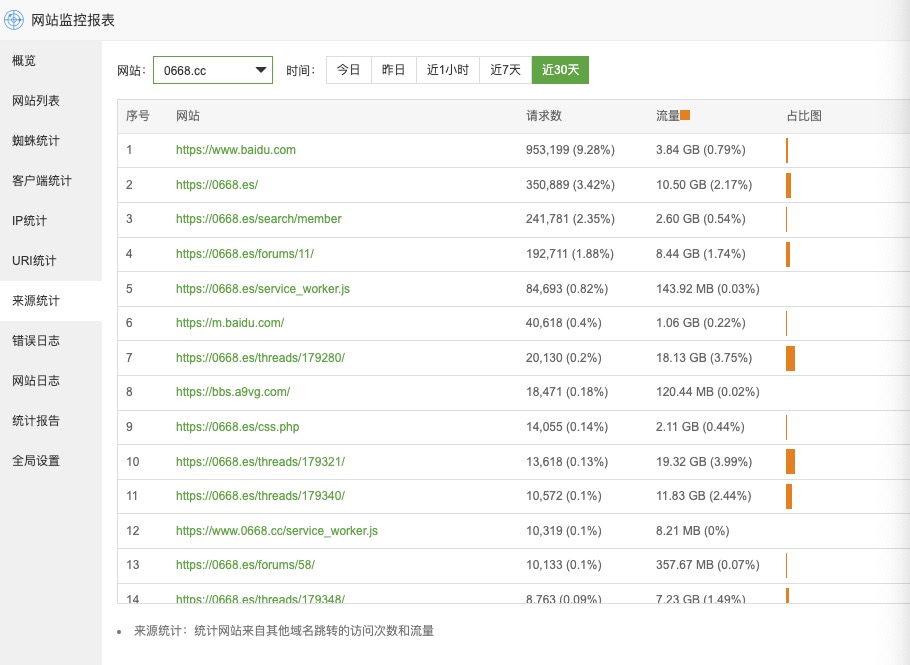The image size is (910, 665).
Task: Click the https://bbs.a9vg.com/ source link
Action: click(233, 392)
